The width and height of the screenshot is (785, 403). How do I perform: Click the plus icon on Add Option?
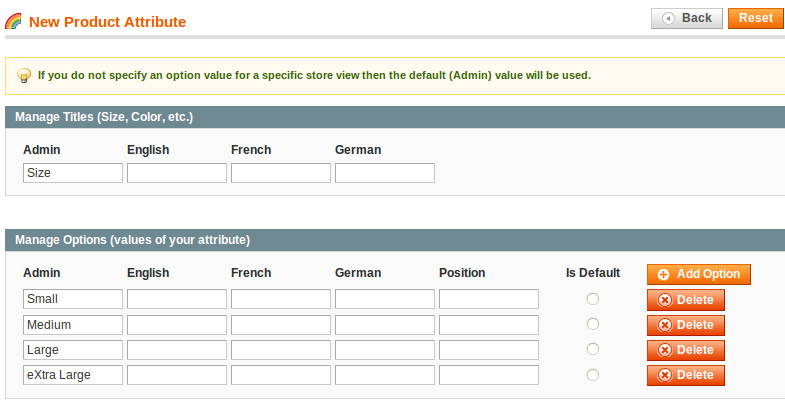pos(663,274)
